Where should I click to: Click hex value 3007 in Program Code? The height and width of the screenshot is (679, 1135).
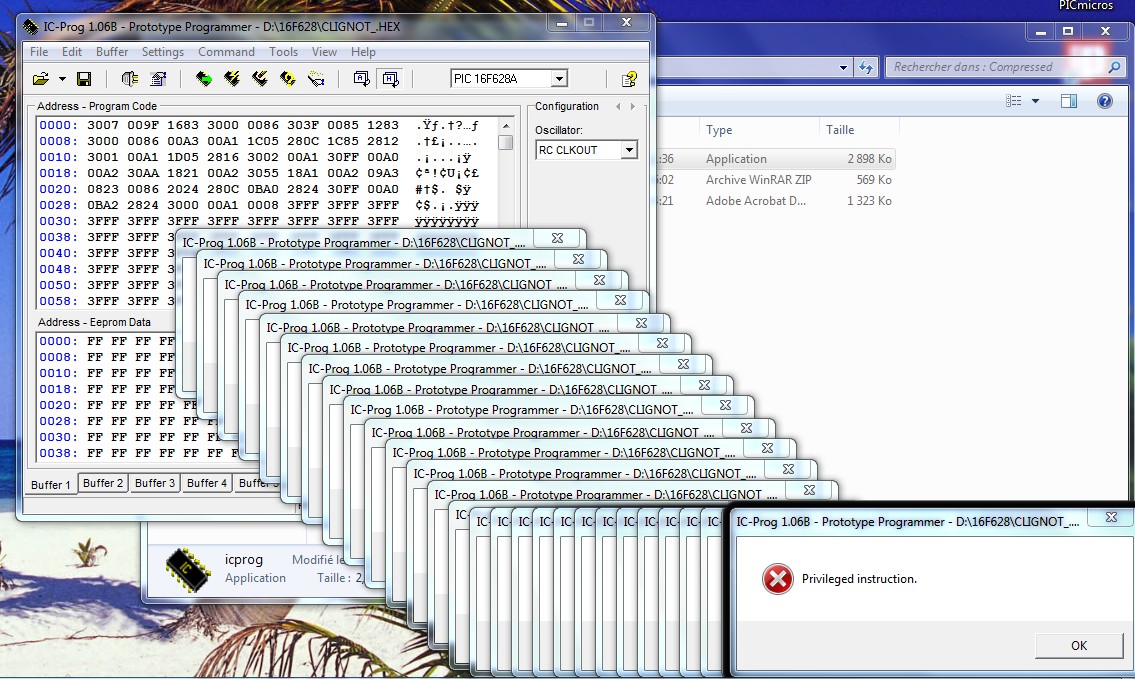(102, 125)
